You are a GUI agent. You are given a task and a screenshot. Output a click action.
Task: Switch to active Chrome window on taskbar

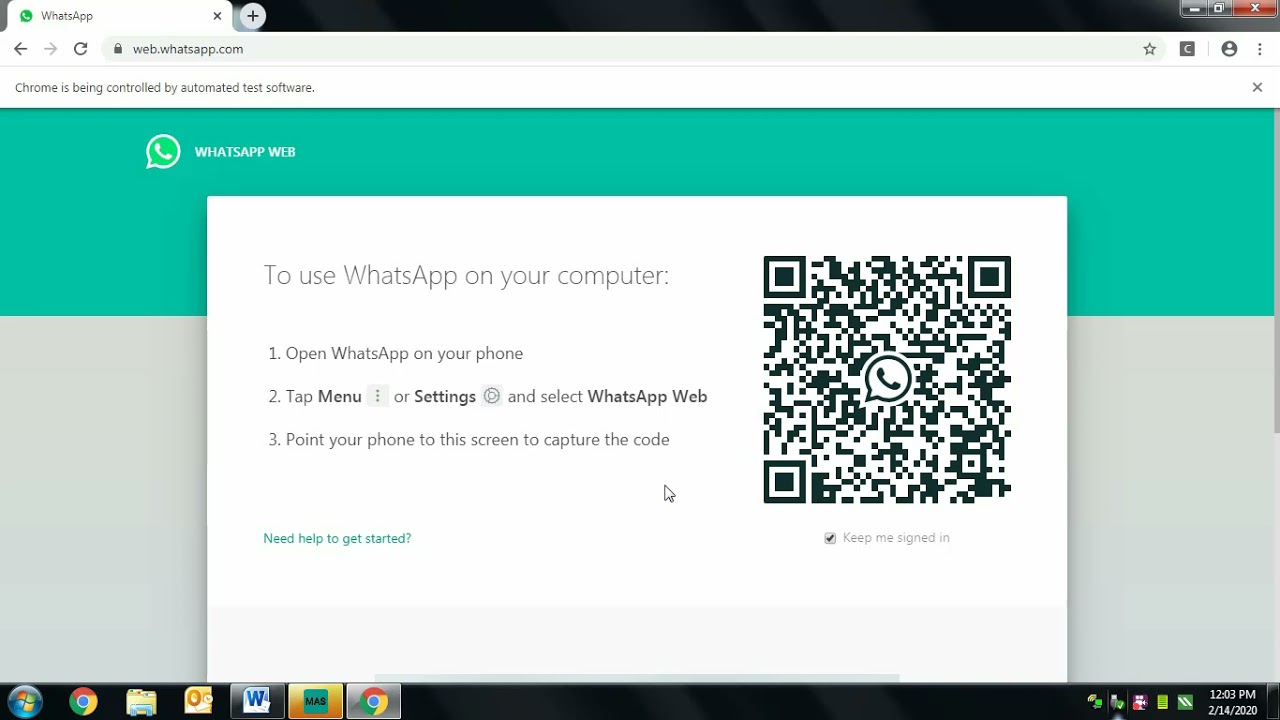pyautogui.click(x=373, y=702)
